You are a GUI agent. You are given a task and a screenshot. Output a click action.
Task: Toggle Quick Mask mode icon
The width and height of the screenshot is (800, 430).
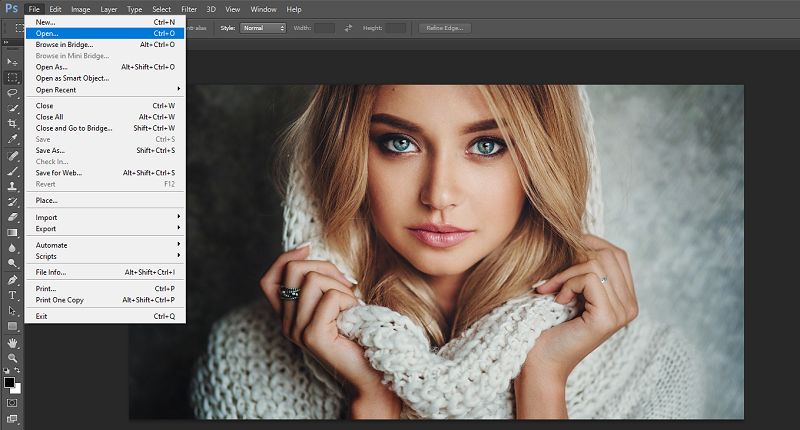pyautogui.click(x=12, y=402)
